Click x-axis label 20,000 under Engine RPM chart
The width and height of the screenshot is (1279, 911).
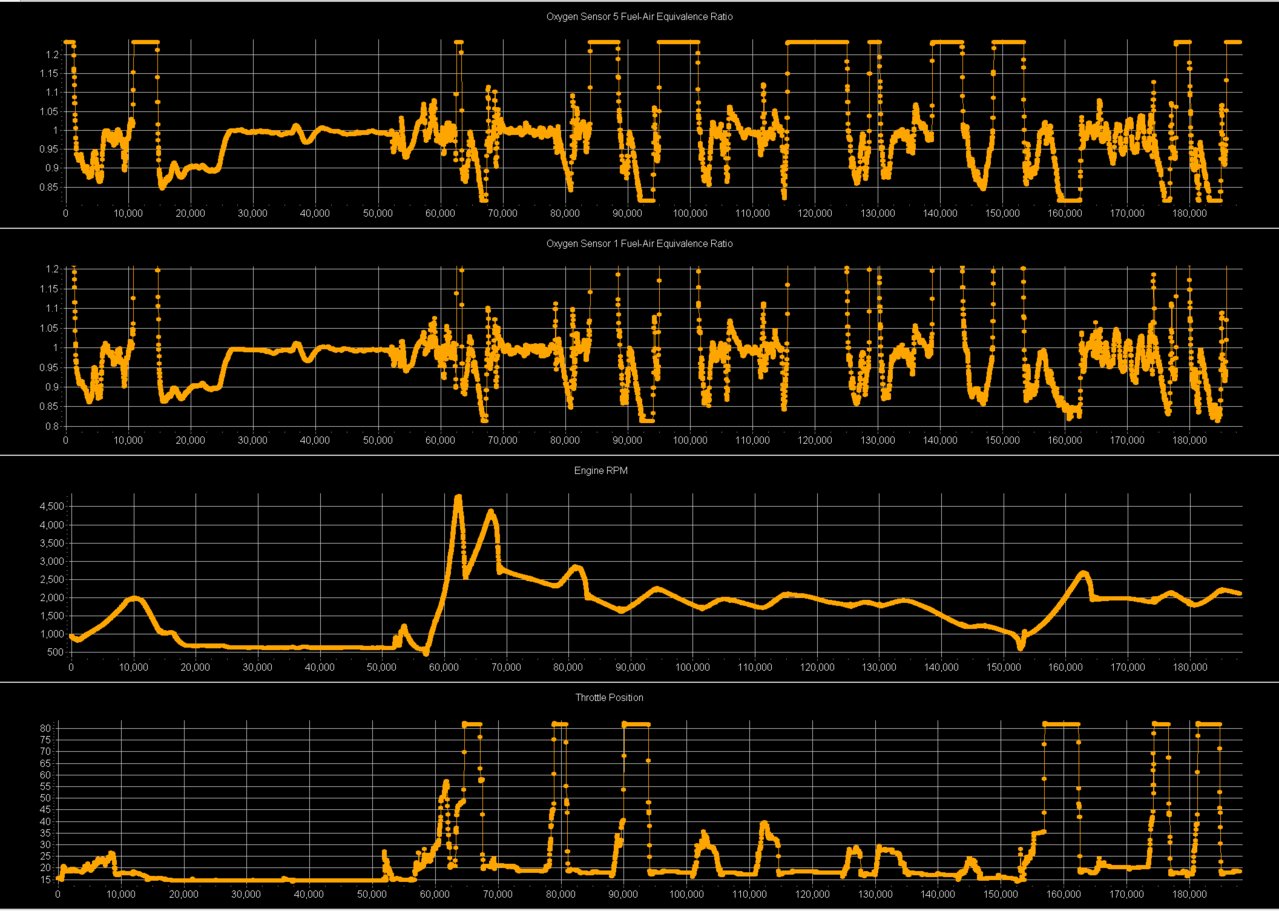click(x=195, y=667)
